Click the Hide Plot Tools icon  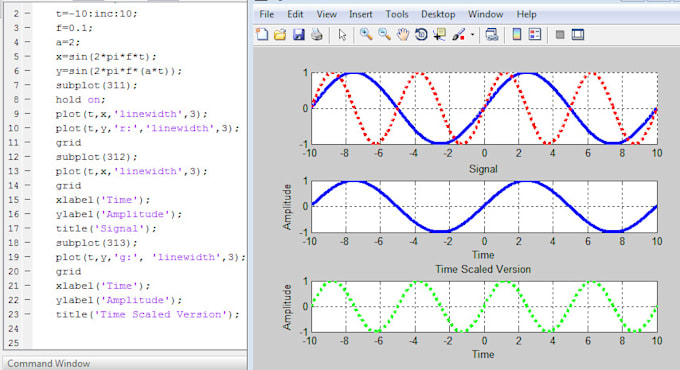point(560,34)
